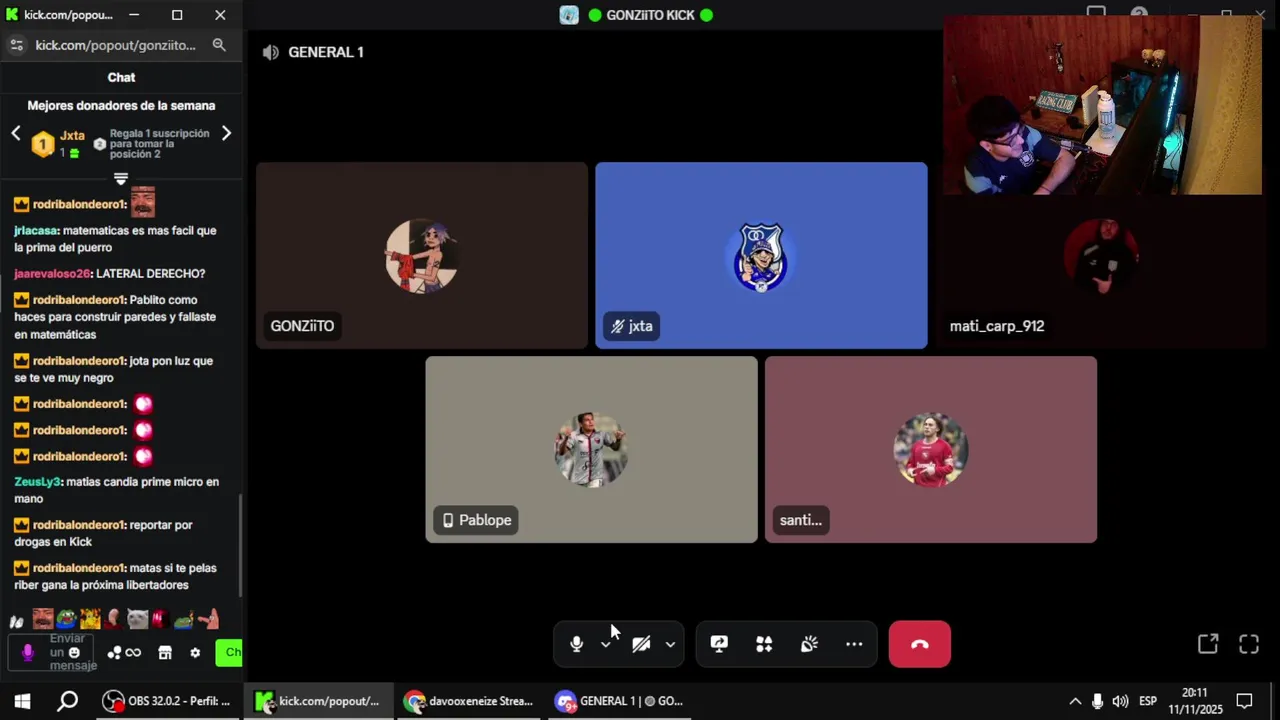Collapse the top donors panel
1280x720 pixels.
[121, 179]
